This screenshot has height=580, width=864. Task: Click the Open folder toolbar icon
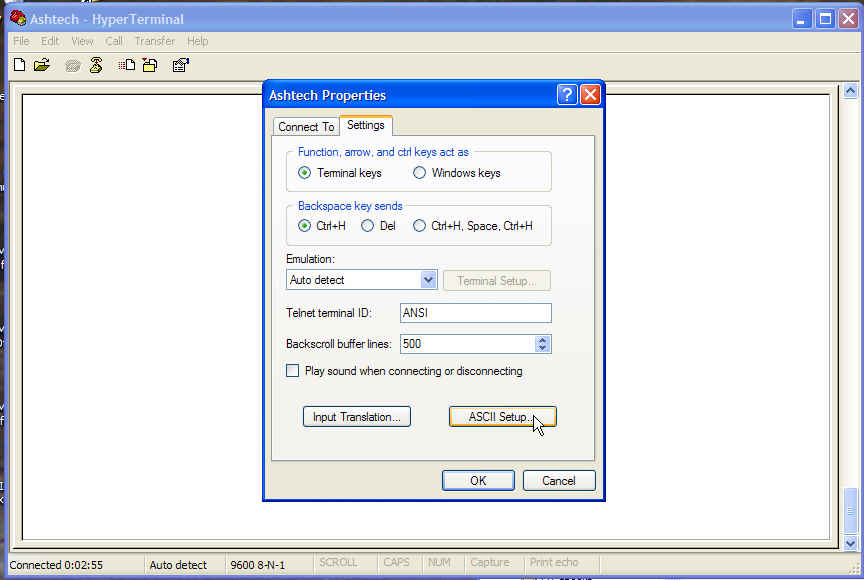[42, 66]
